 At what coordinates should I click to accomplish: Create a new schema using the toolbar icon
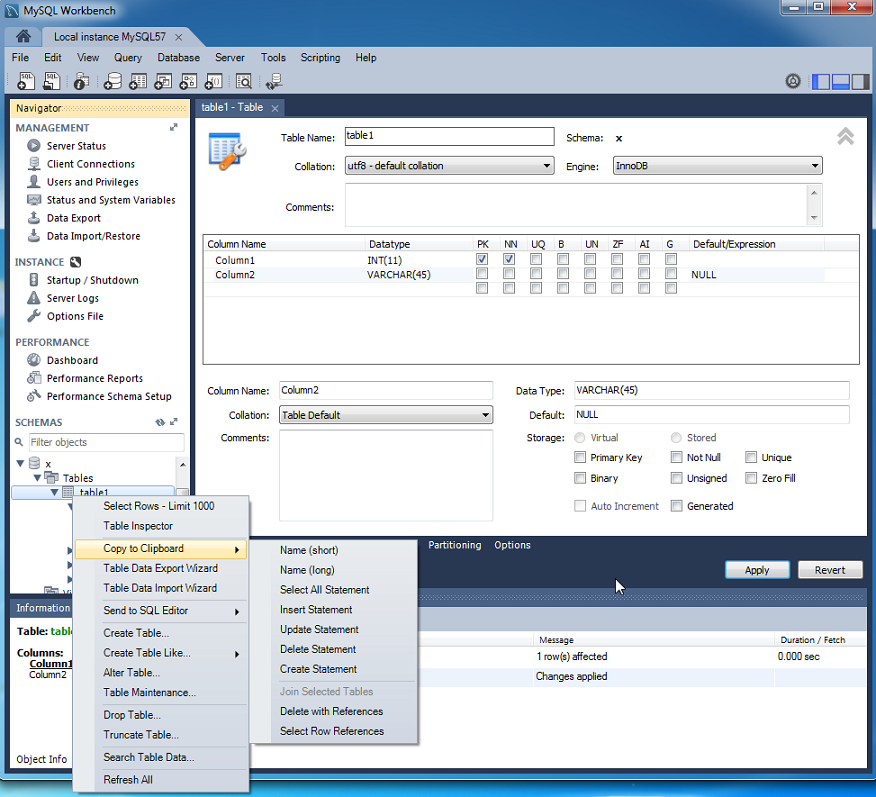click(x=112, y=81)
